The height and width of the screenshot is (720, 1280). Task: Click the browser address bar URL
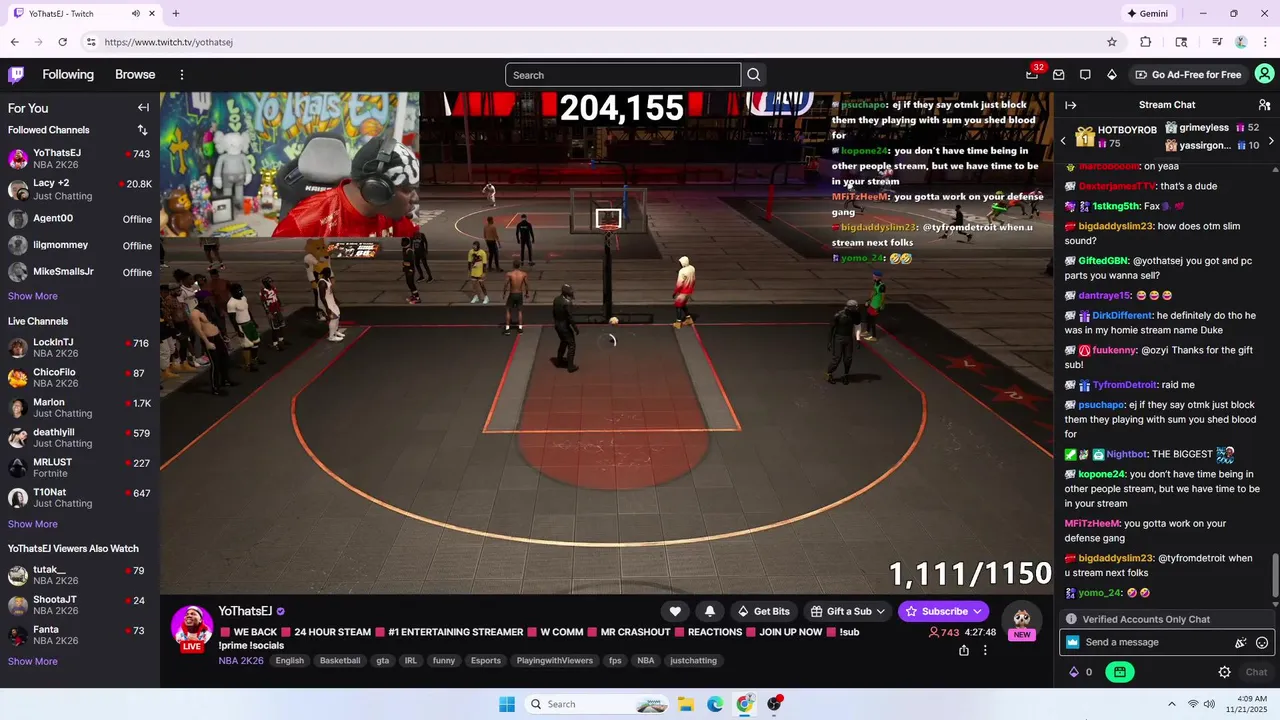coord(168,42)
